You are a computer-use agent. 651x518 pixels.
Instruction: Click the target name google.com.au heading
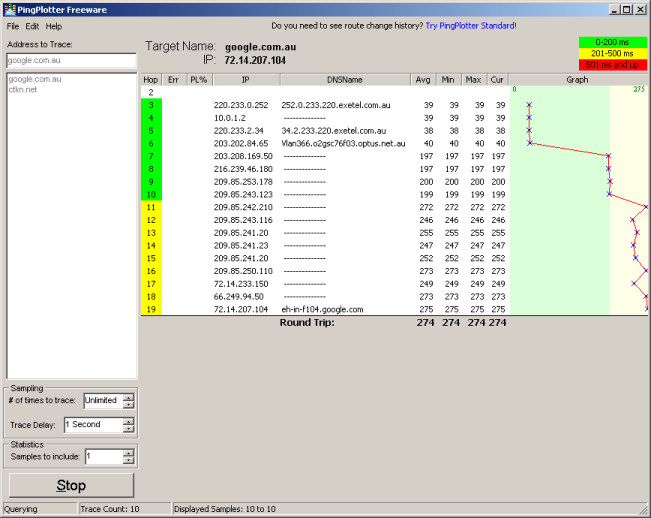click(261, 47)
